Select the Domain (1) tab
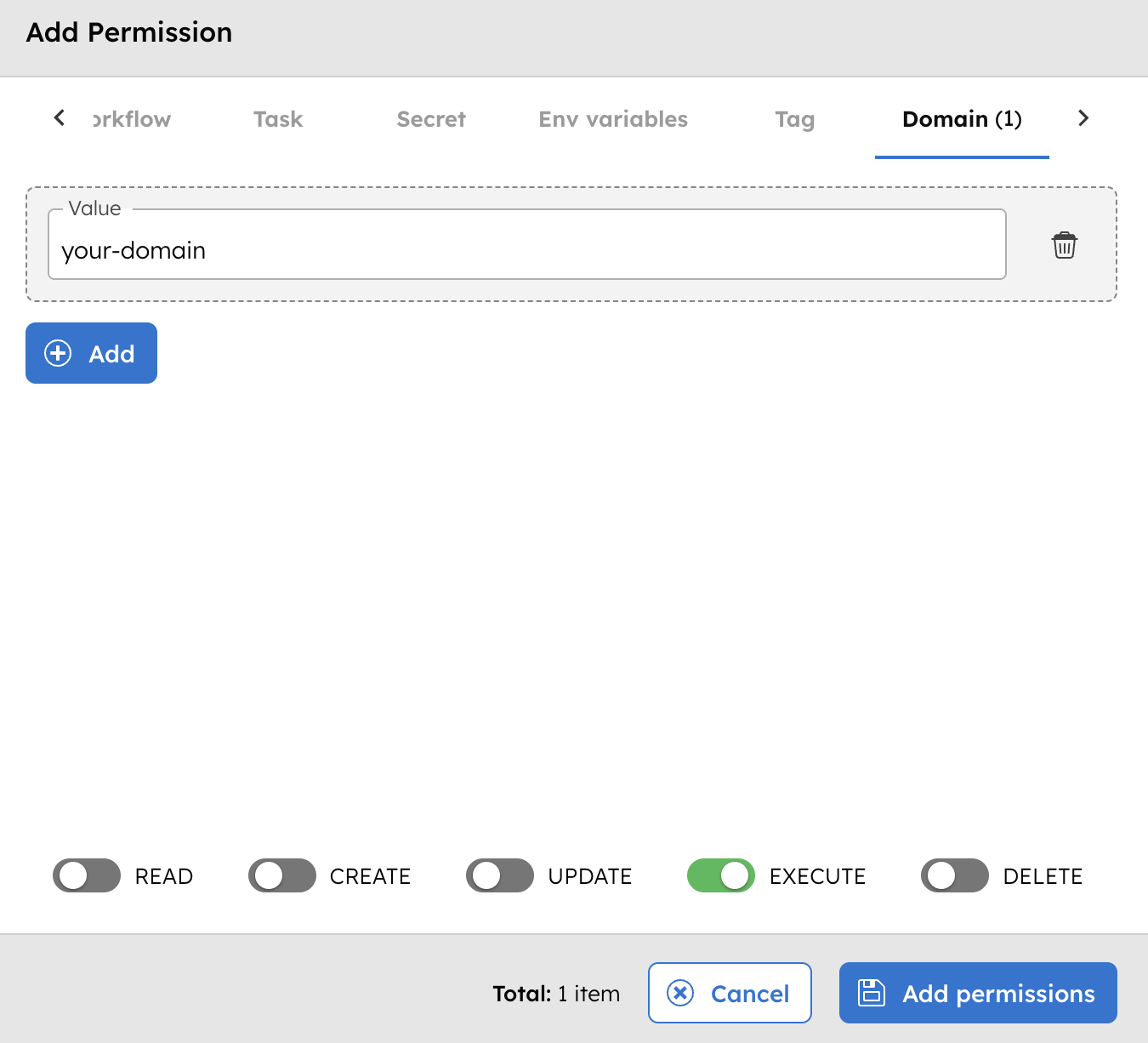This screenshot has width=1148, height=1043. (x=962, y=119)
